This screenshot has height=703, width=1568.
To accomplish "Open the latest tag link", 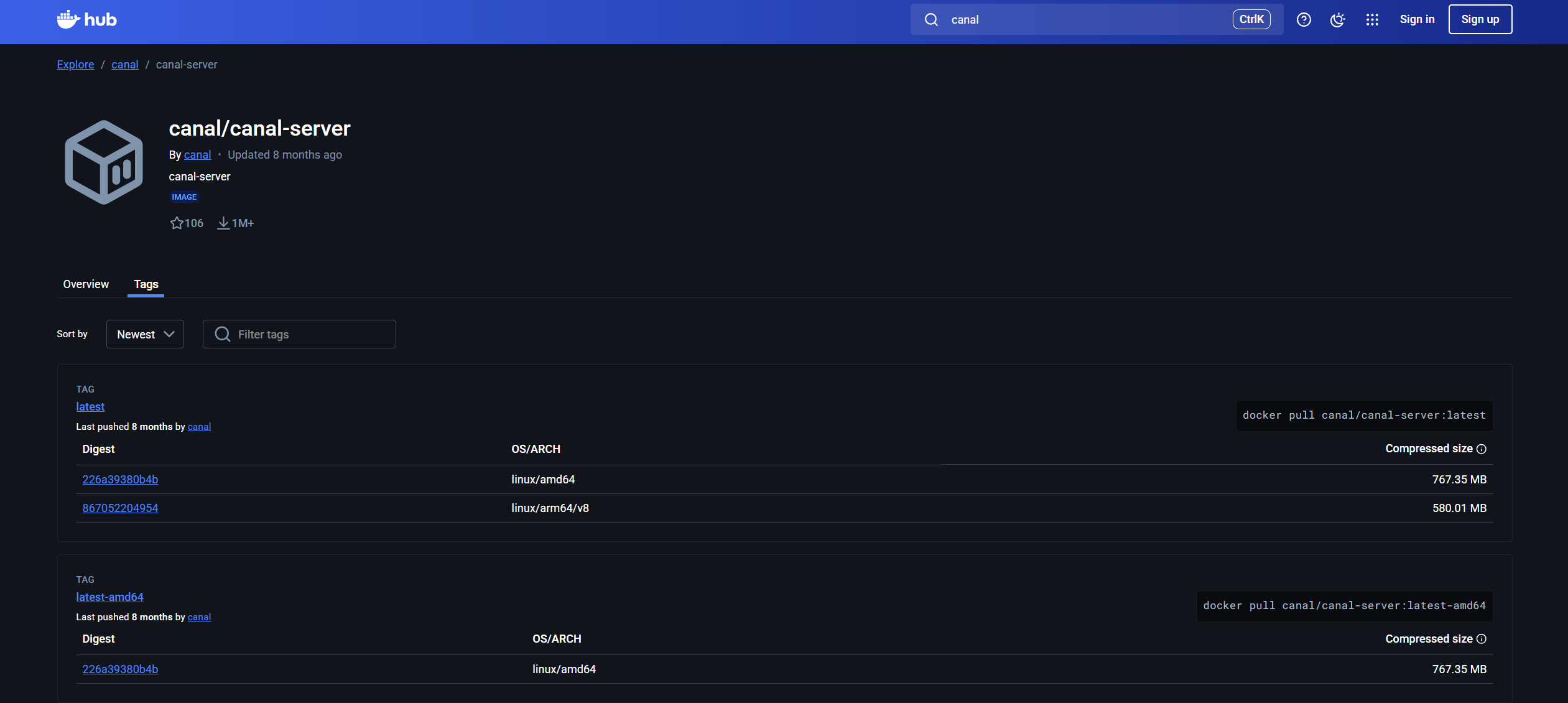I will pyautogui.click(x=90, y=406).
